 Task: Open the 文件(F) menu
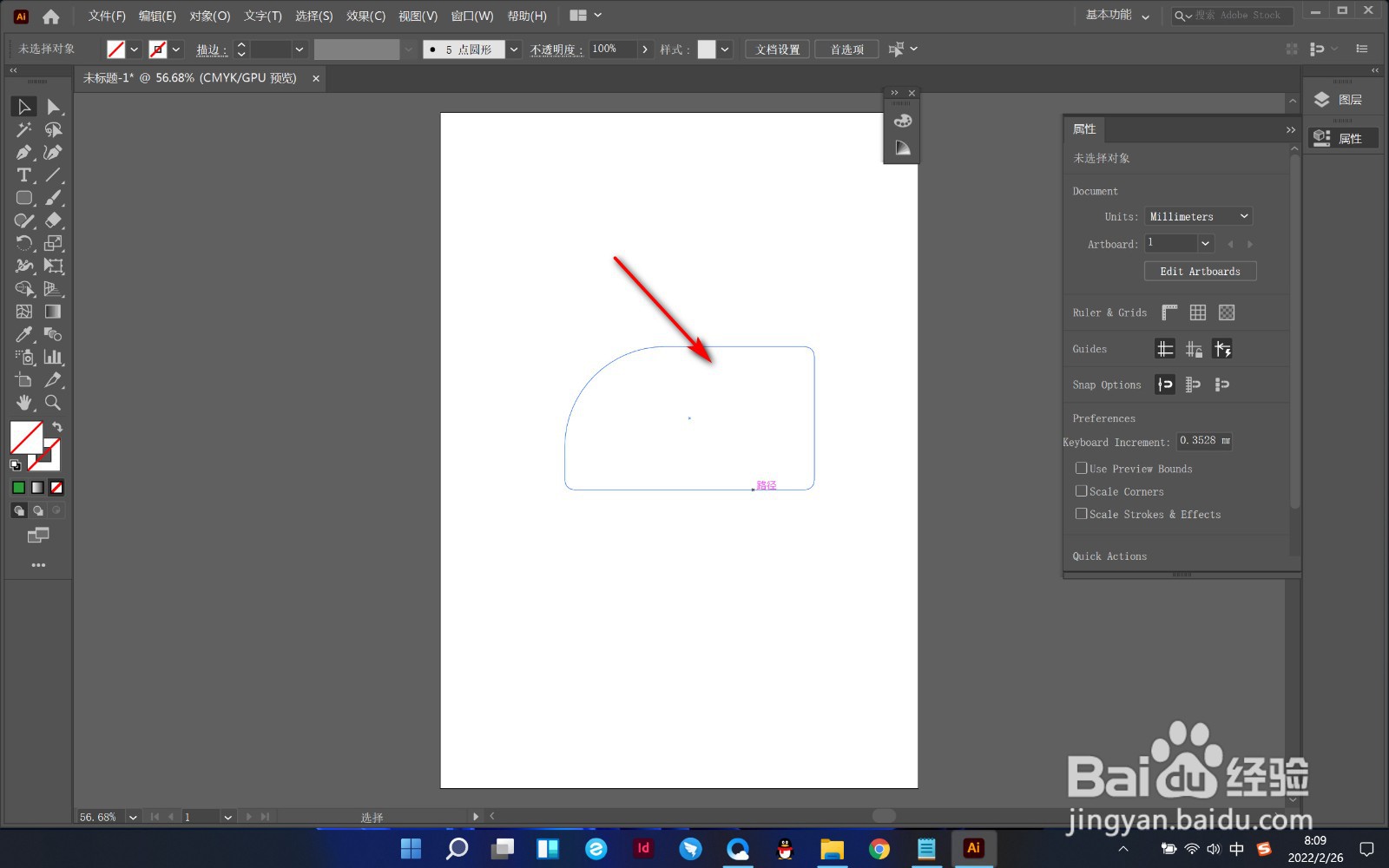[x=107, y=16]
